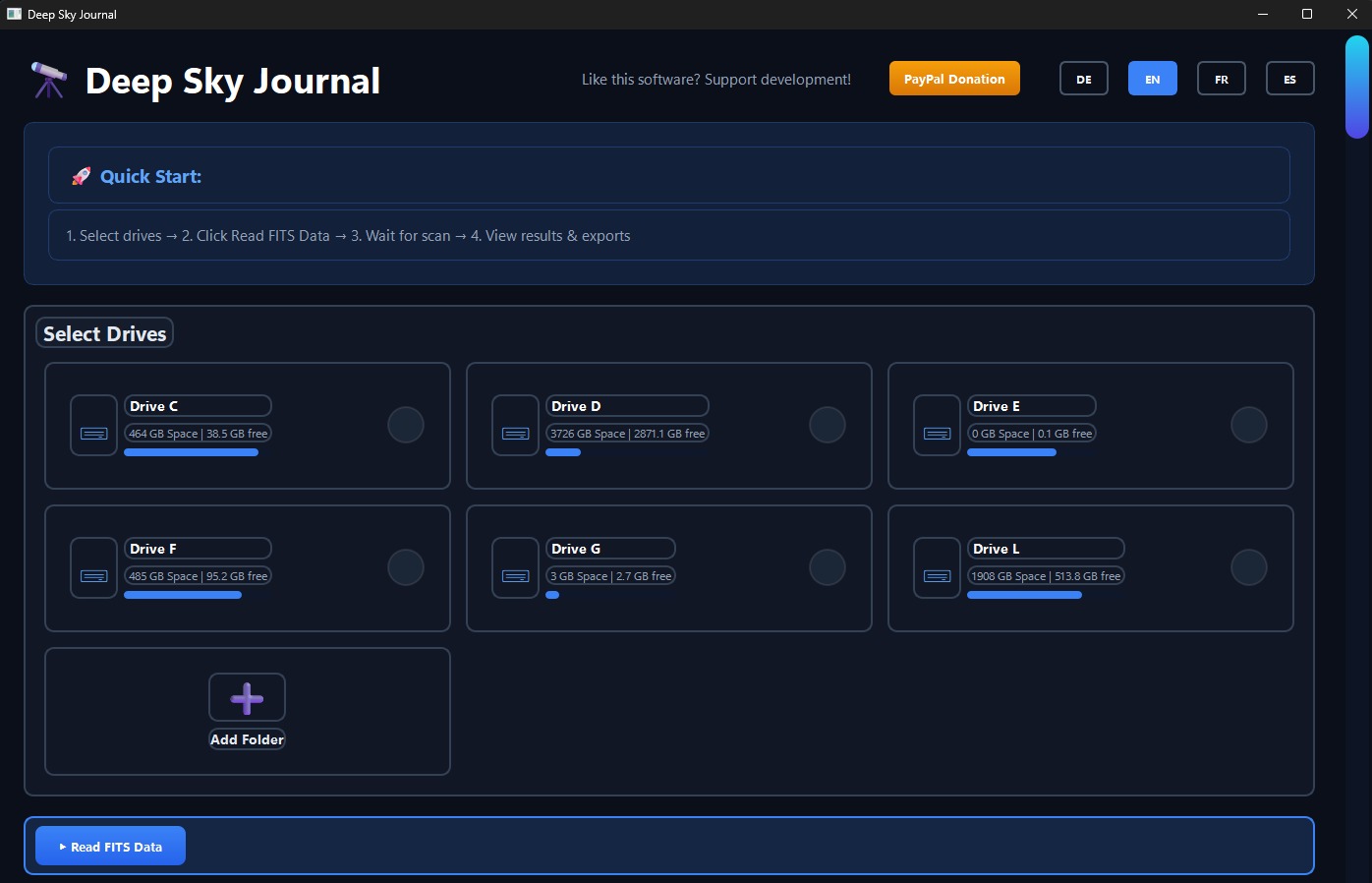Click the app icon in the title bar

pos(14,14)
